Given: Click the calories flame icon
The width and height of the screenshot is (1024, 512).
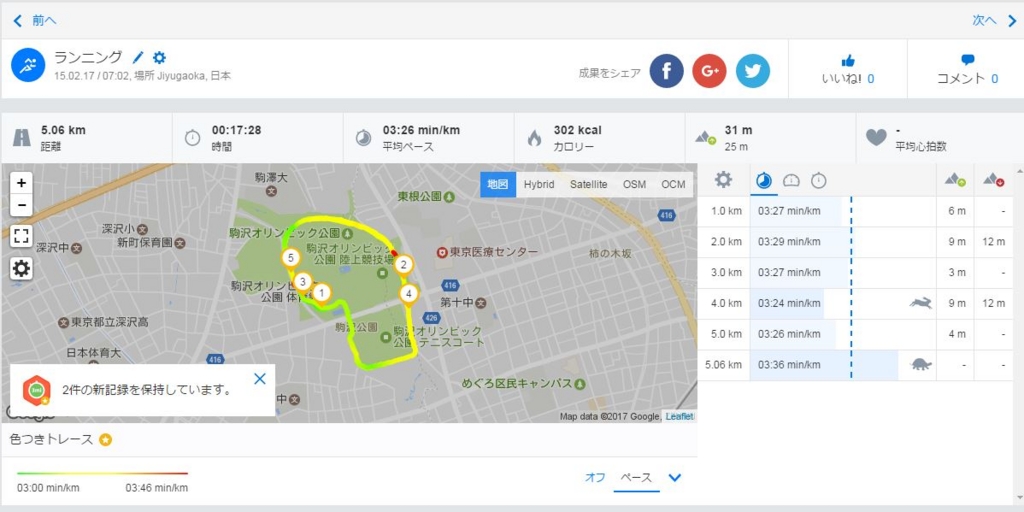Looking at the screenshot, I should click(534, 138).
